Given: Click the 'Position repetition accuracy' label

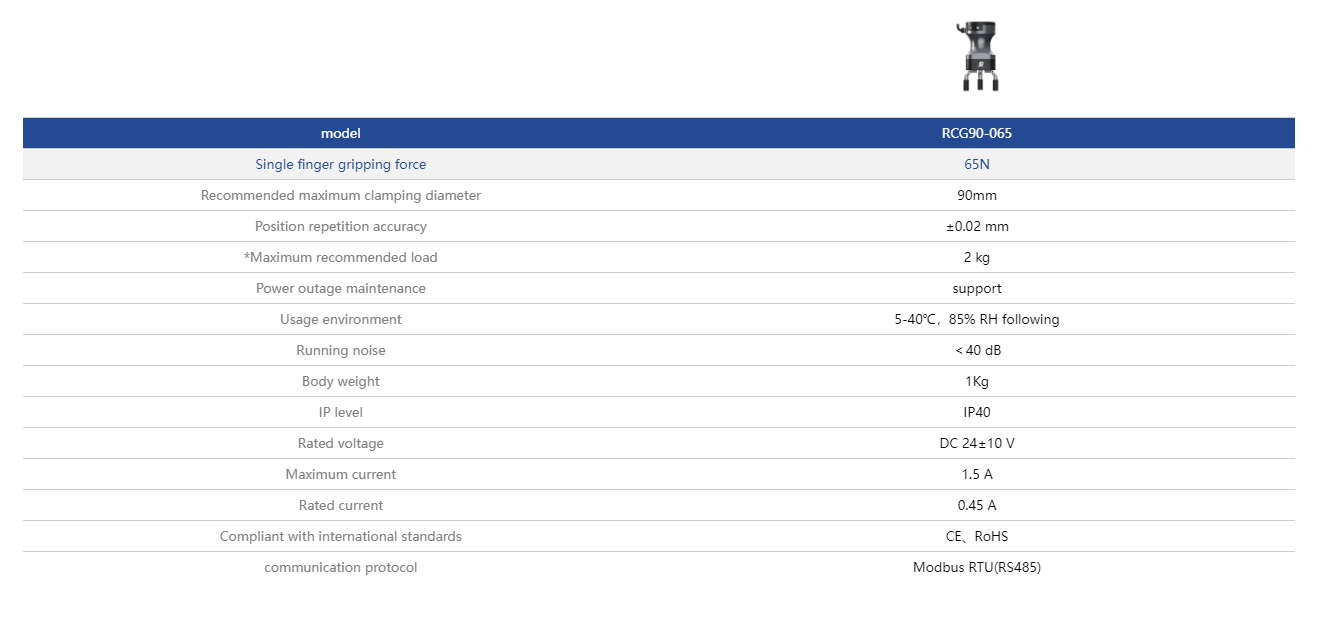Looking at the screenshot, I should coord(341,226).
